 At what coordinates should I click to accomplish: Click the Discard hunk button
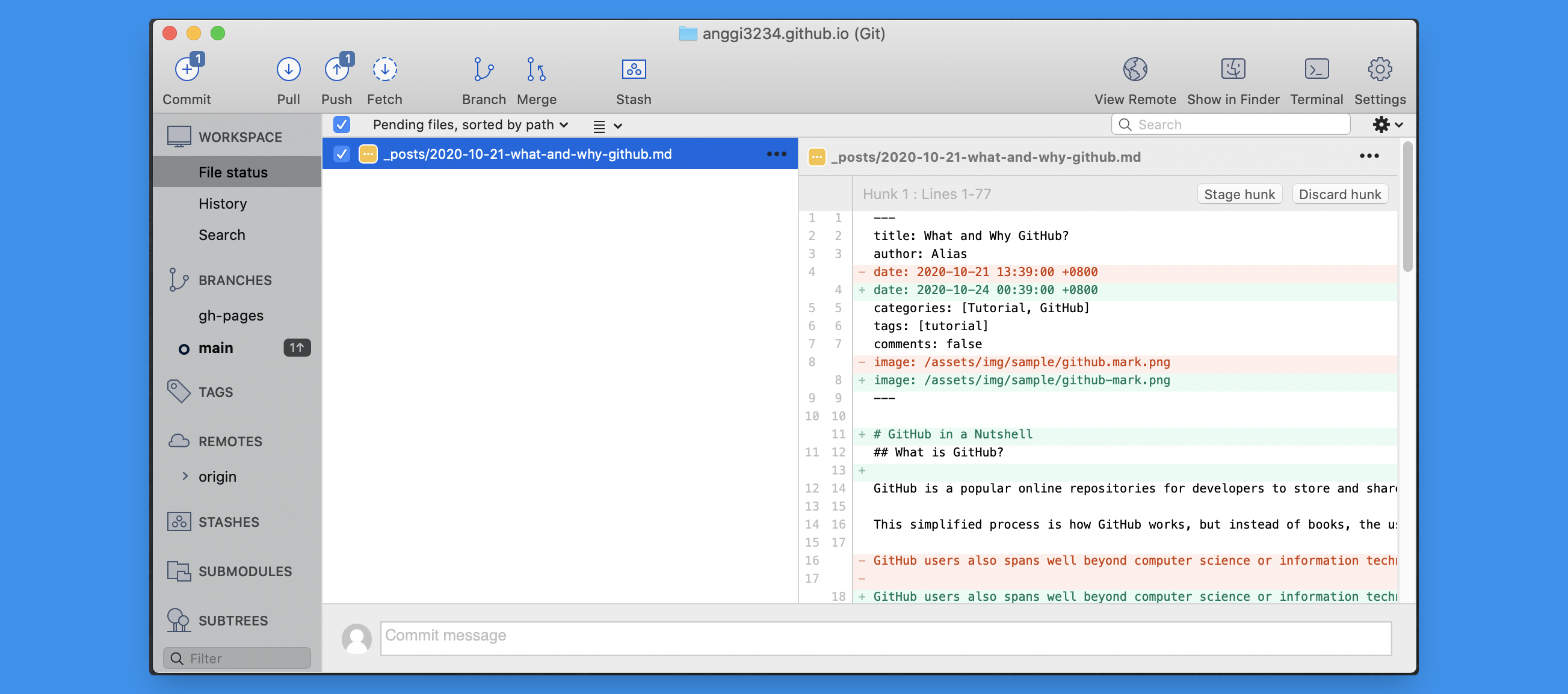pyautogui.click(x=1339, y=194)
